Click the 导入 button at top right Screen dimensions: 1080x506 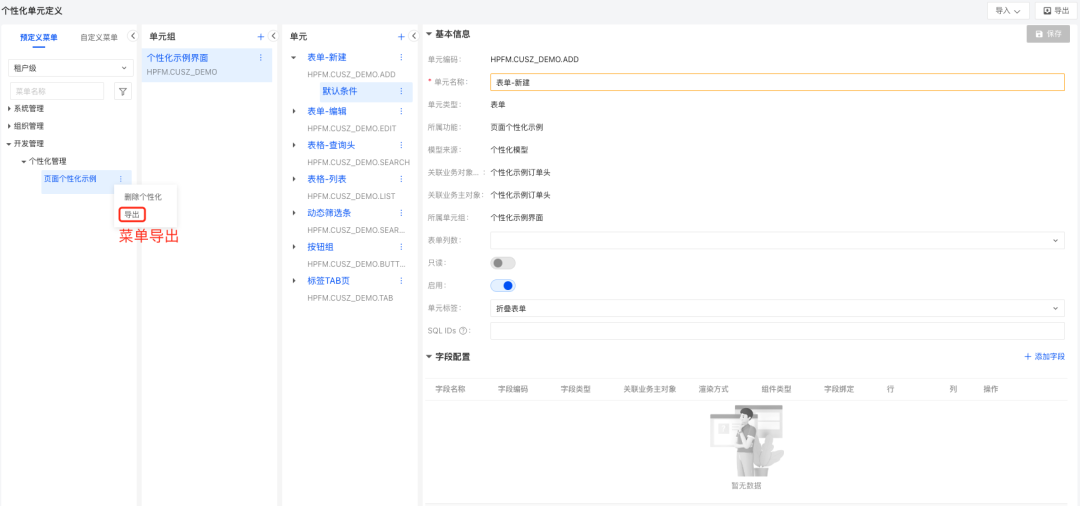(1007, 10)
